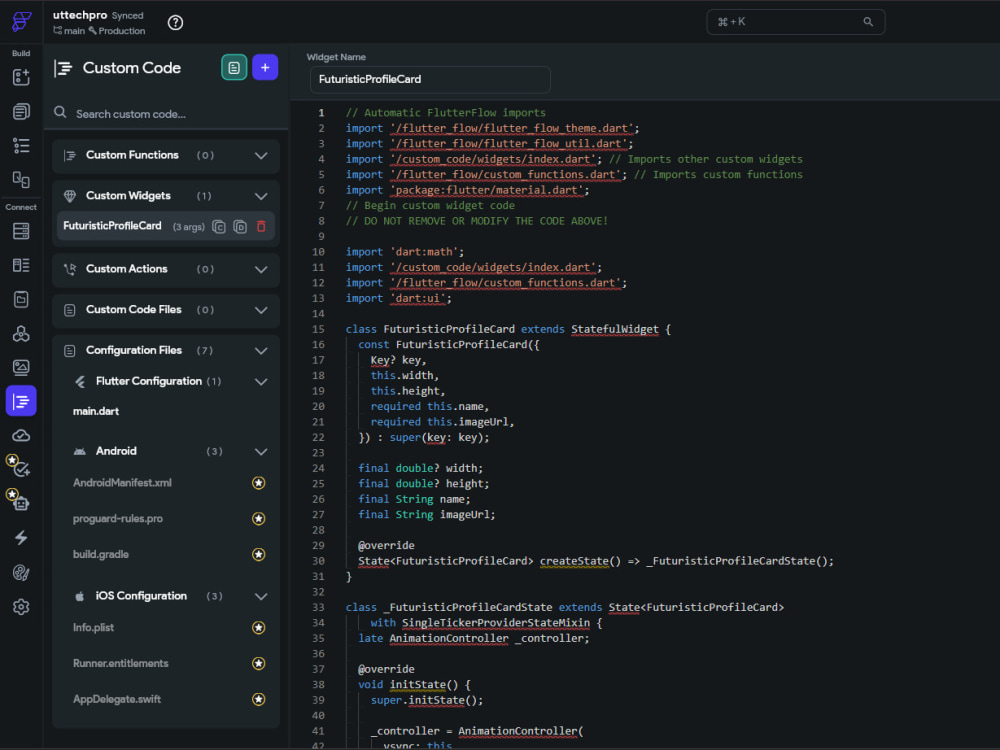Open Info.plist file
This screenshot has width=1000, height=750.
[x=93, y=628]
